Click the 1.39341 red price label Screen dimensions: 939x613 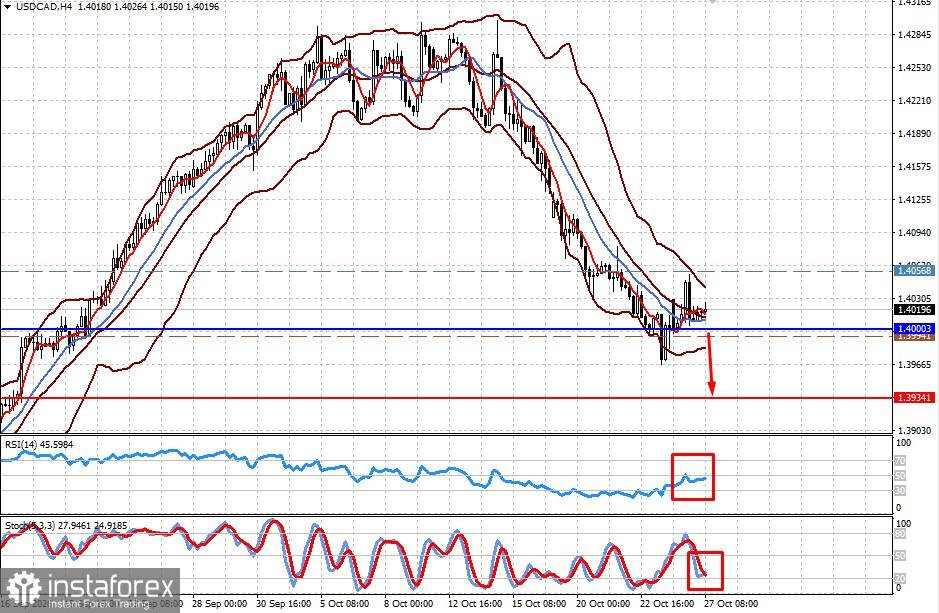(x=914, y=397)
